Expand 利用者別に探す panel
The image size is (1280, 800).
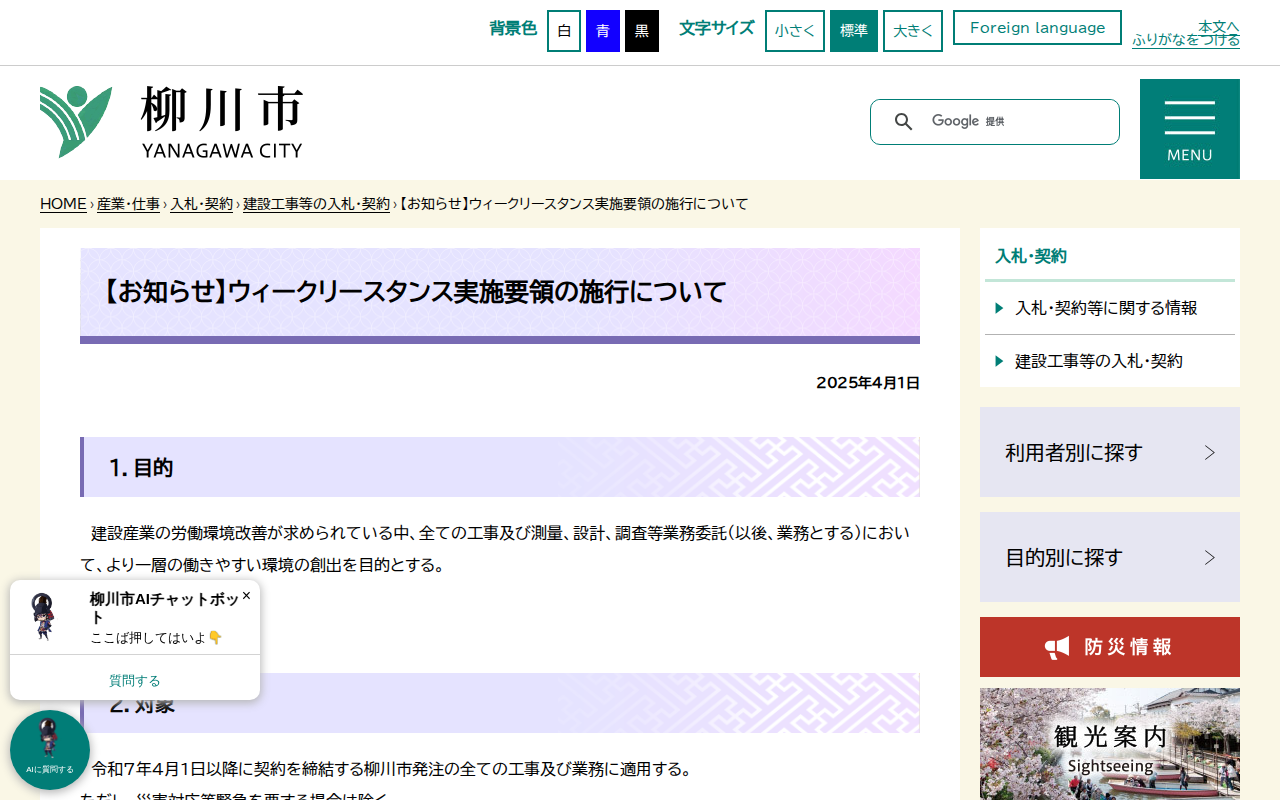coord(1110,452)
